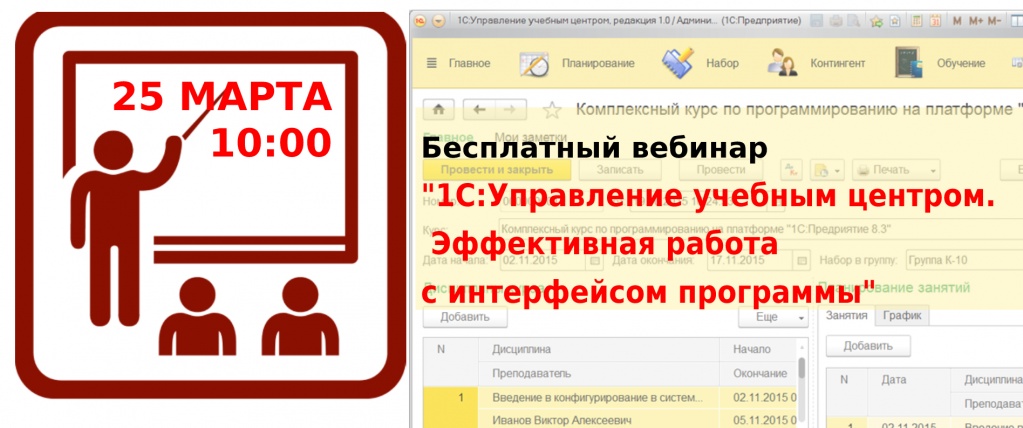Click the 1C logo icon in title bar

coord(421,21)
